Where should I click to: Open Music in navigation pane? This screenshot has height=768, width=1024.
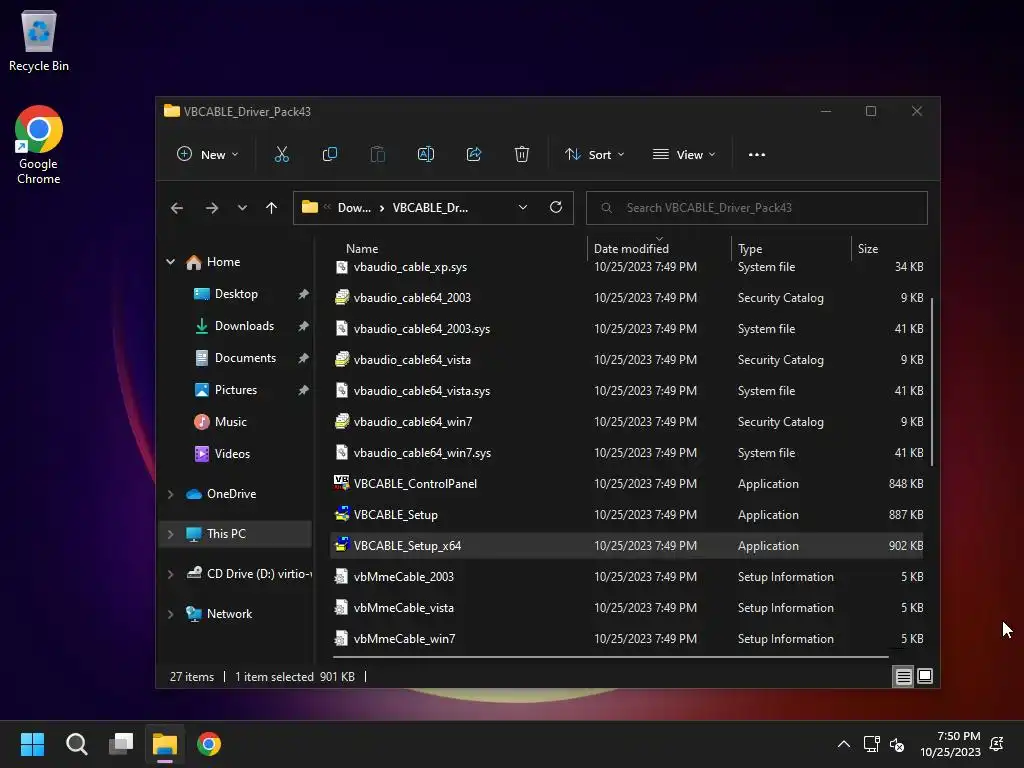coord(231,422)
